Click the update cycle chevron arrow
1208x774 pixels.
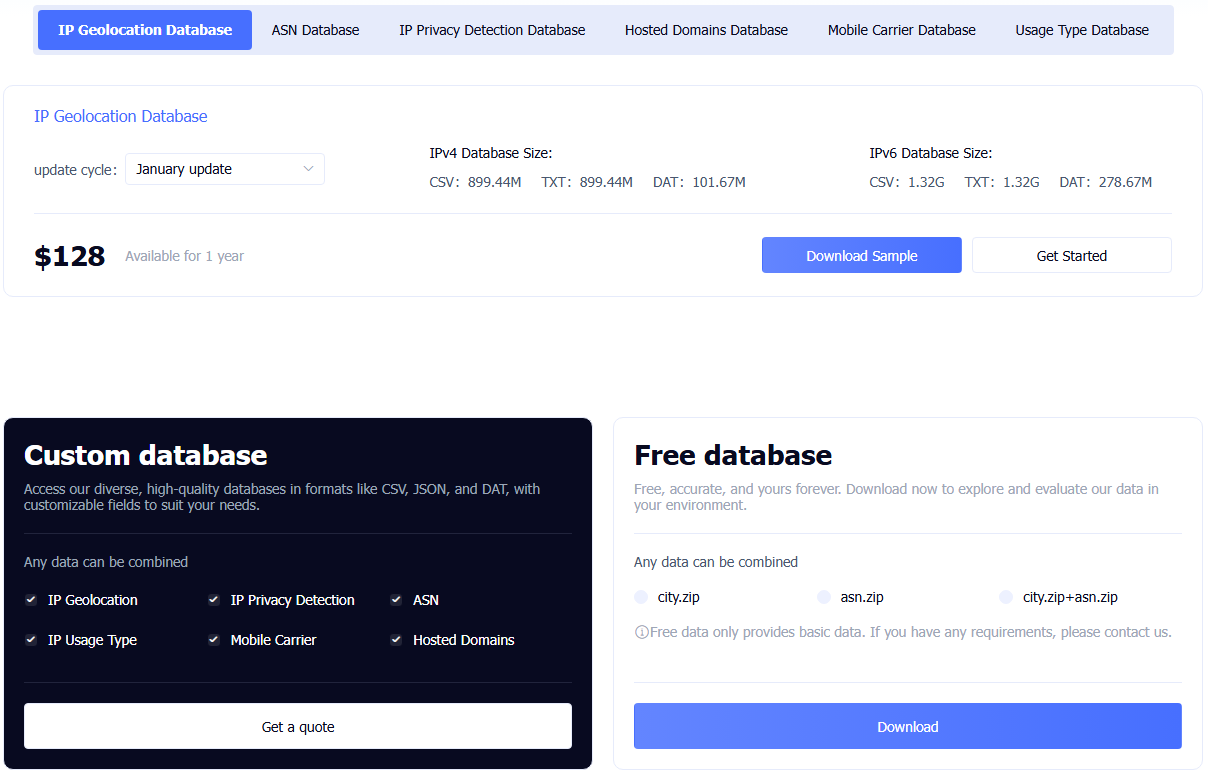pos(308,169)
